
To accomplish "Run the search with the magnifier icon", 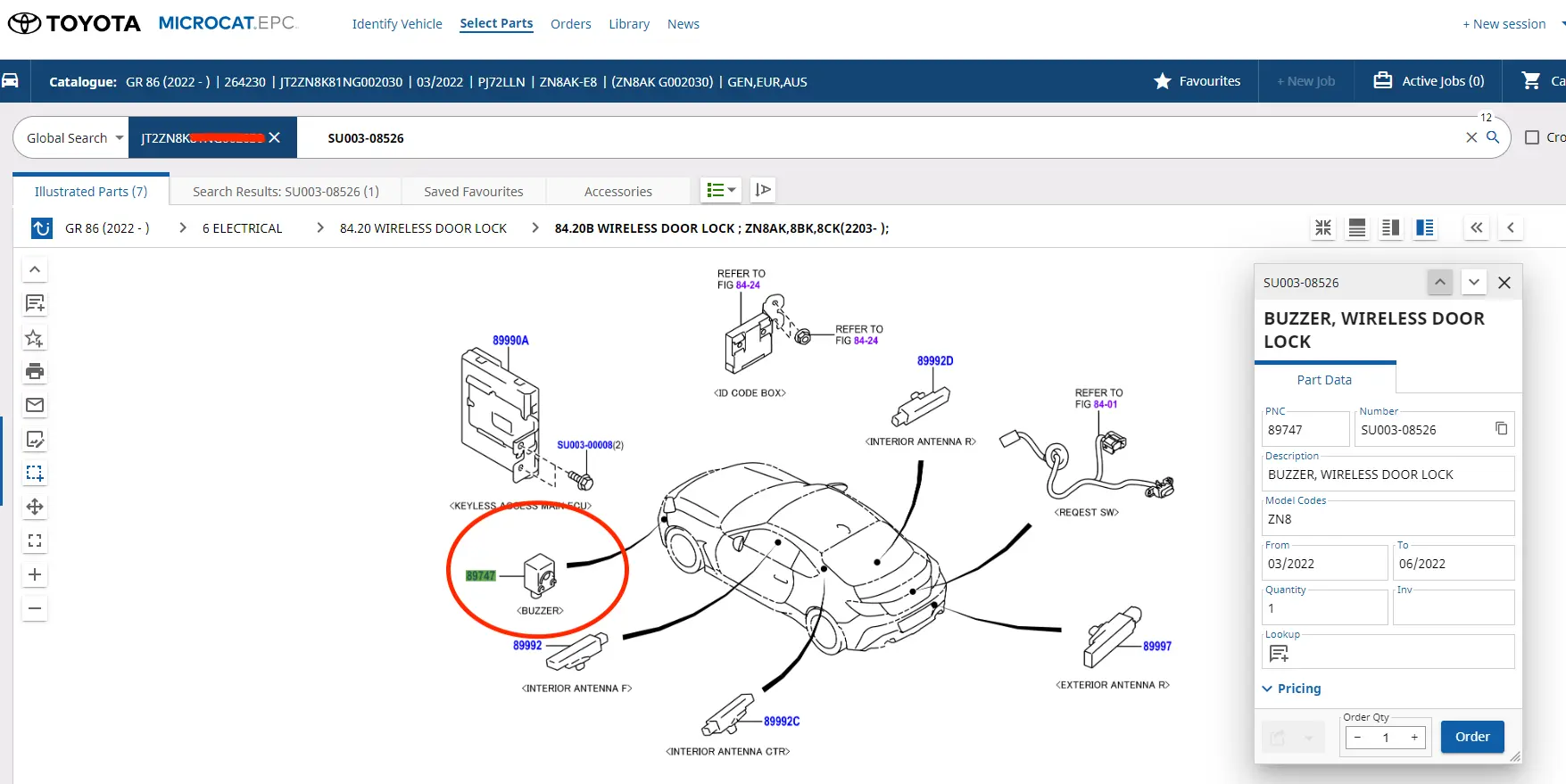I will 1493,137.
